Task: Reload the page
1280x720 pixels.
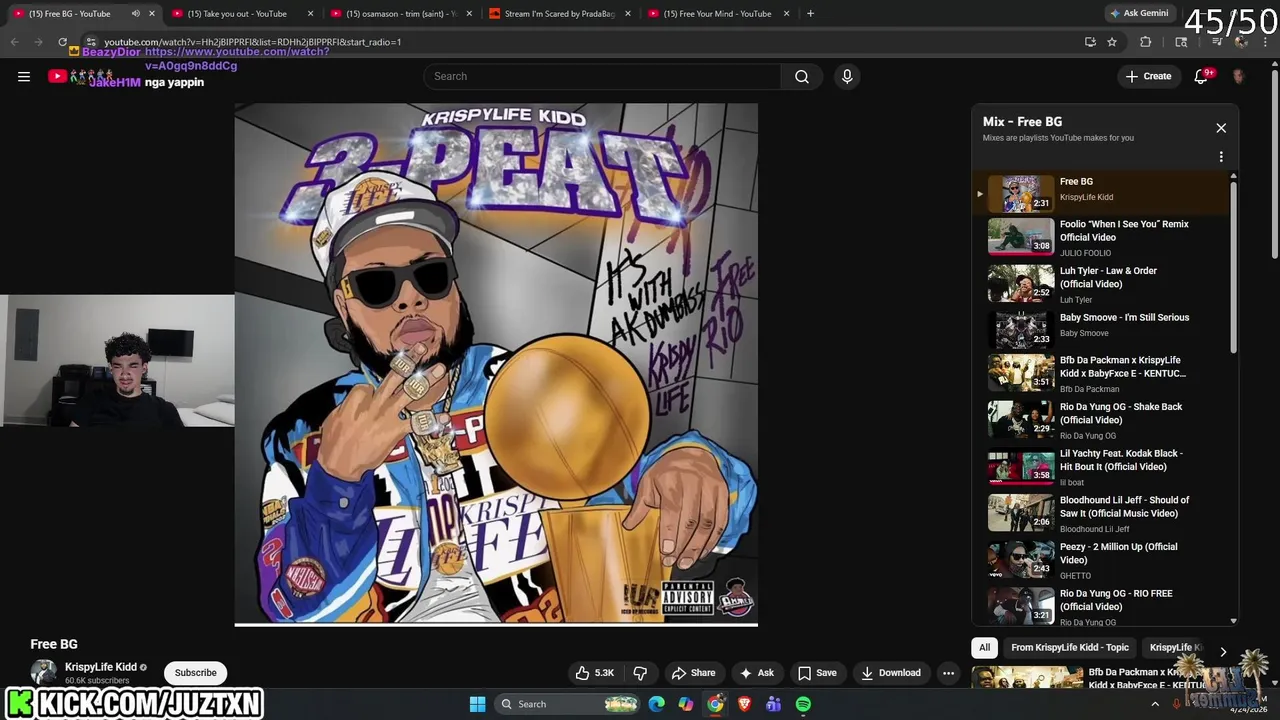Action: pos(62,42)
